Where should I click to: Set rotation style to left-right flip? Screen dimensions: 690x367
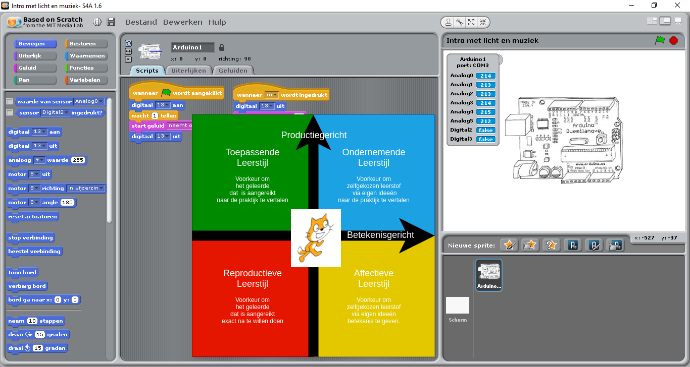pyautogui.click(x=128, y=51)
